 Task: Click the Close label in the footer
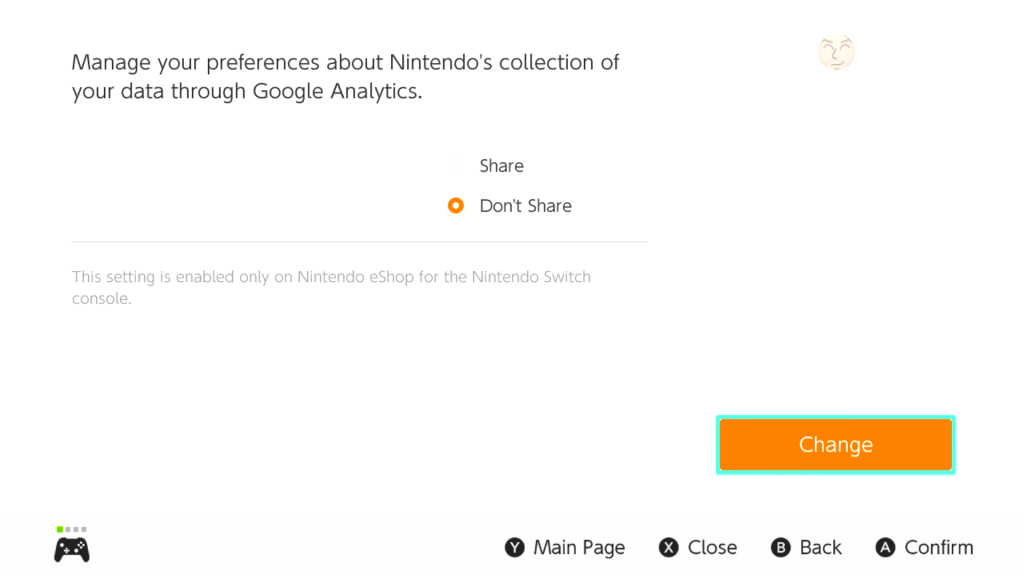pos(712,548)
